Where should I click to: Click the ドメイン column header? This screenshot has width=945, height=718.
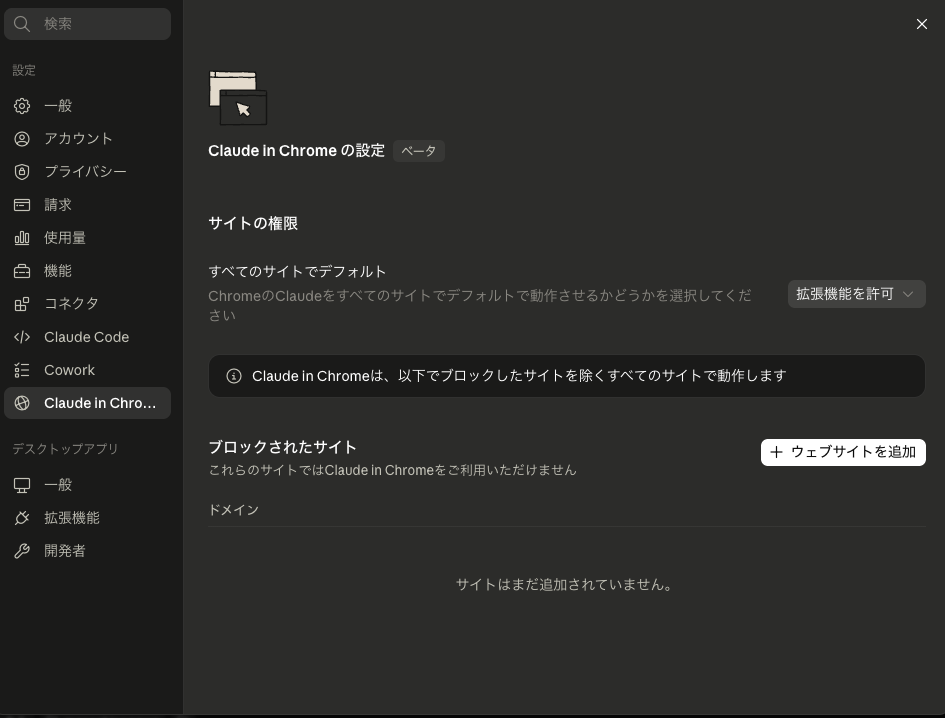pos(234,510)
